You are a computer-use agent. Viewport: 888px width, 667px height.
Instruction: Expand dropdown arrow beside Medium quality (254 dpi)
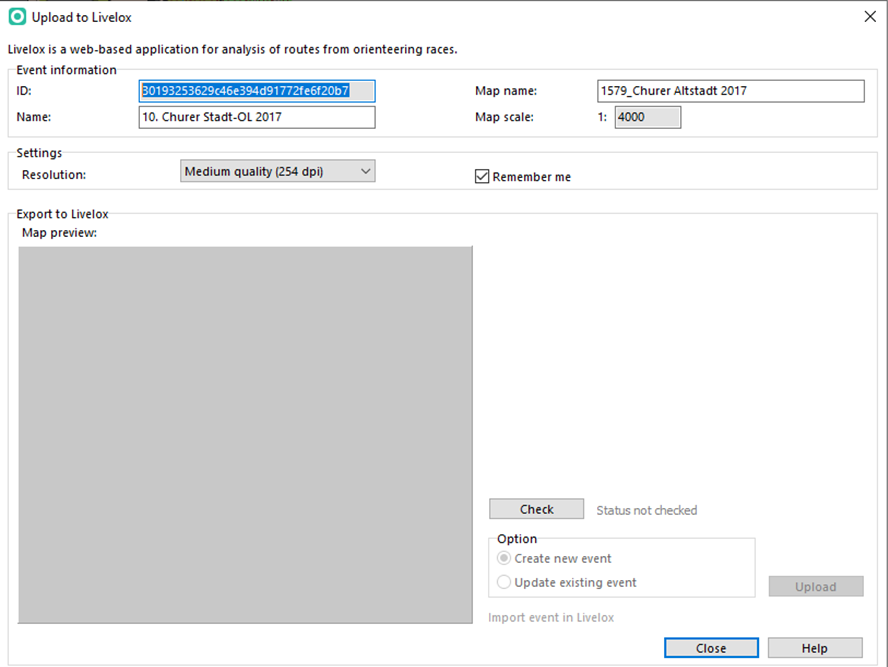366,171
